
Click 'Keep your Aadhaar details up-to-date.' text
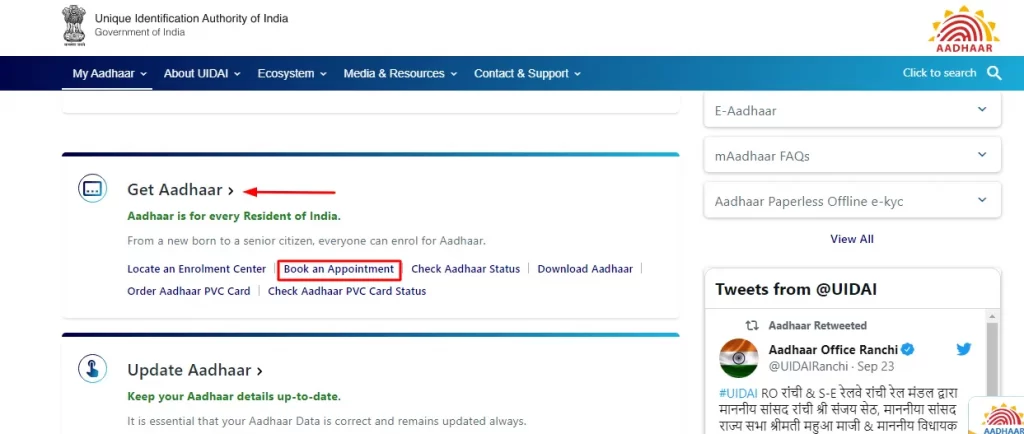click(234, 396)
